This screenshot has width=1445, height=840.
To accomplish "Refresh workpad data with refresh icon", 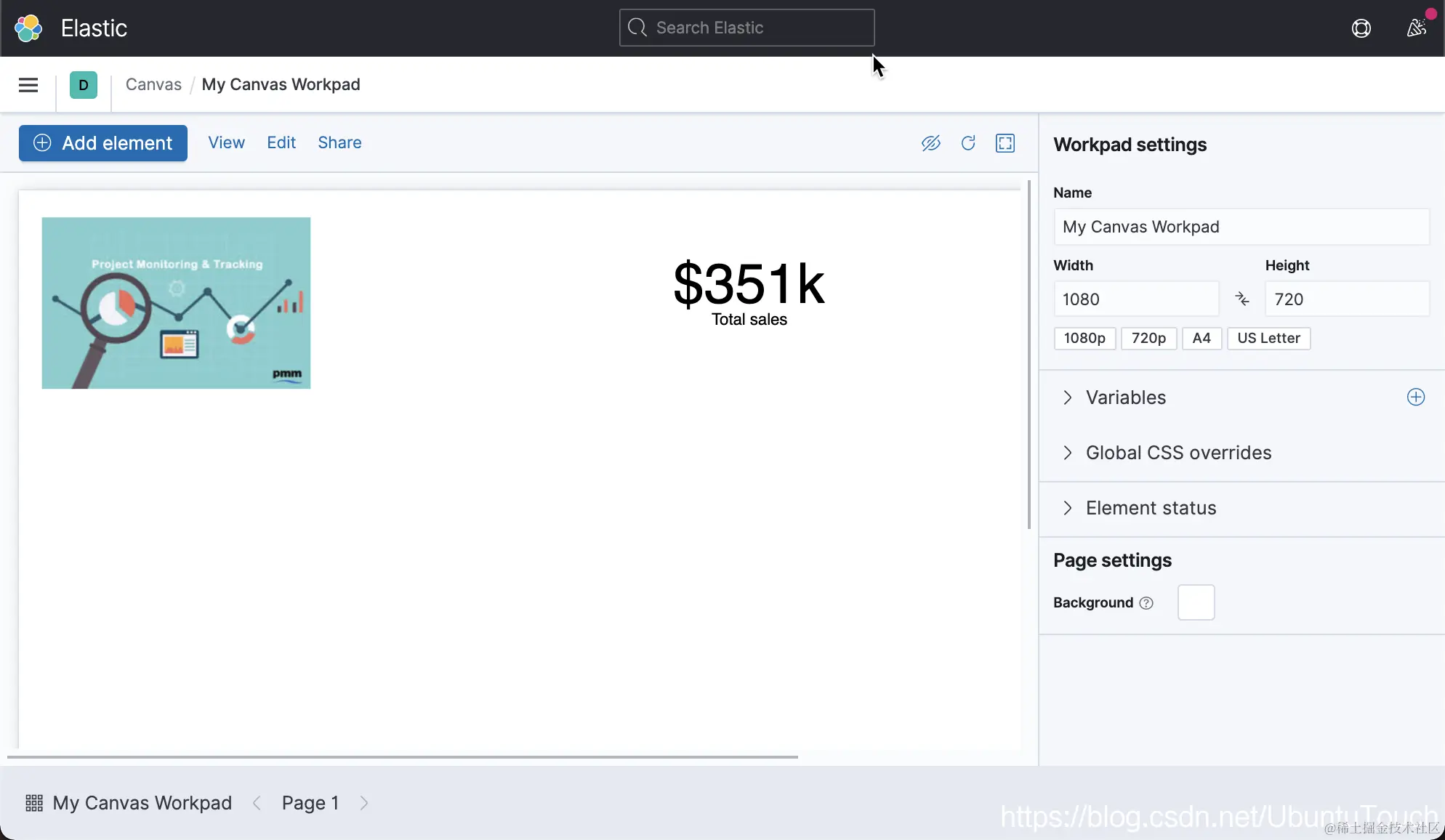I will pyautogui.click(x=967, y=143).
